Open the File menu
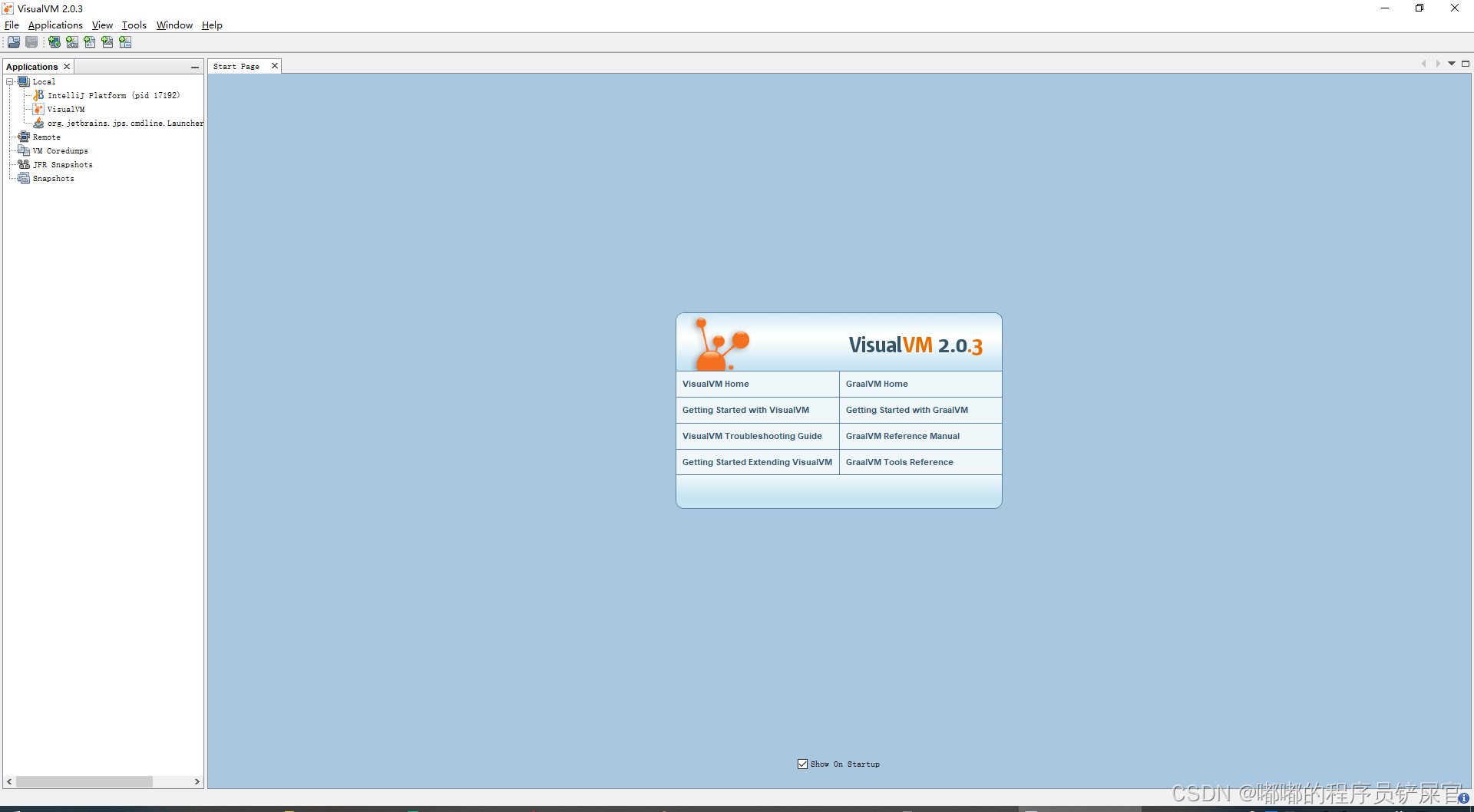The width and height of the screenshot is (1474, 812). [x=12, y=25]
